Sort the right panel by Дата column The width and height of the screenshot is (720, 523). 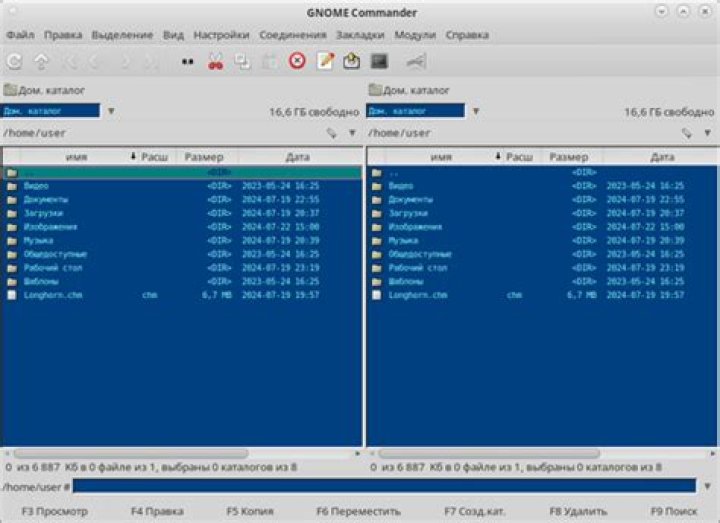[x=662, y=157]
